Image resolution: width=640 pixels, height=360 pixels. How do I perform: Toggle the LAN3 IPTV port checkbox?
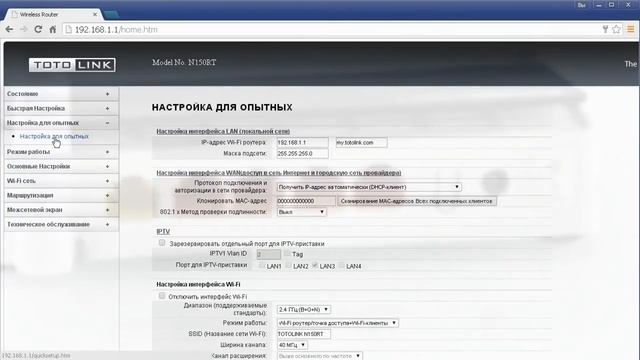[x=315, y=265]
